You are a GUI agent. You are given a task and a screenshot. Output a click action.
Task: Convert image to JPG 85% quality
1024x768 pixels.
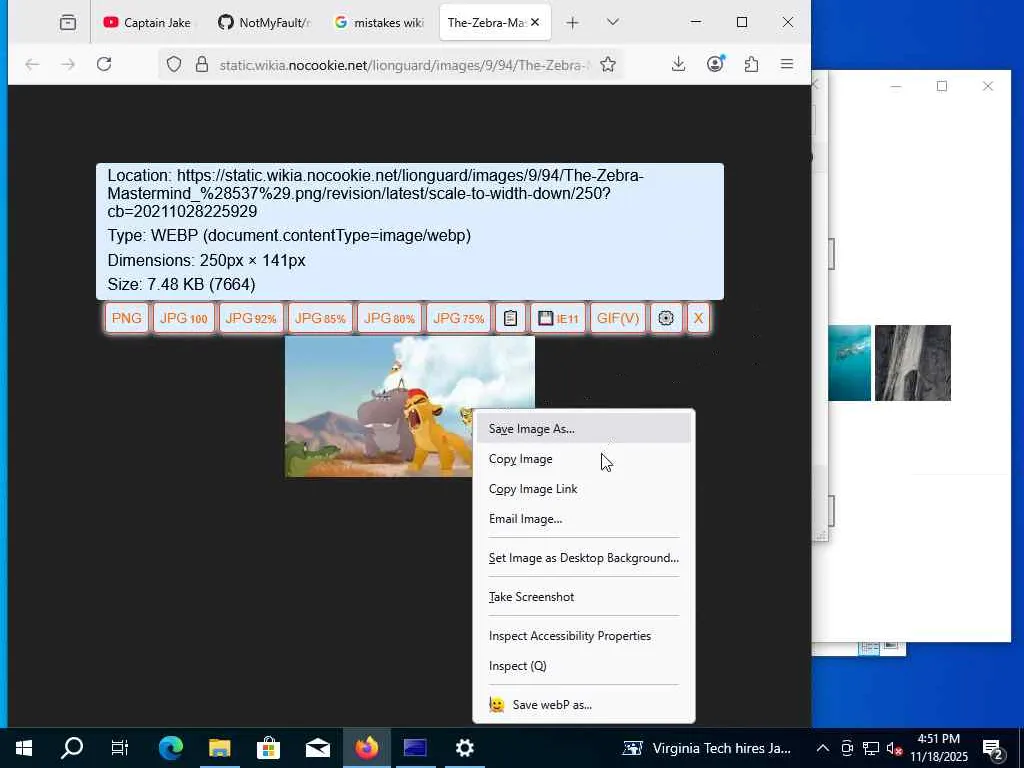[320, 318]
